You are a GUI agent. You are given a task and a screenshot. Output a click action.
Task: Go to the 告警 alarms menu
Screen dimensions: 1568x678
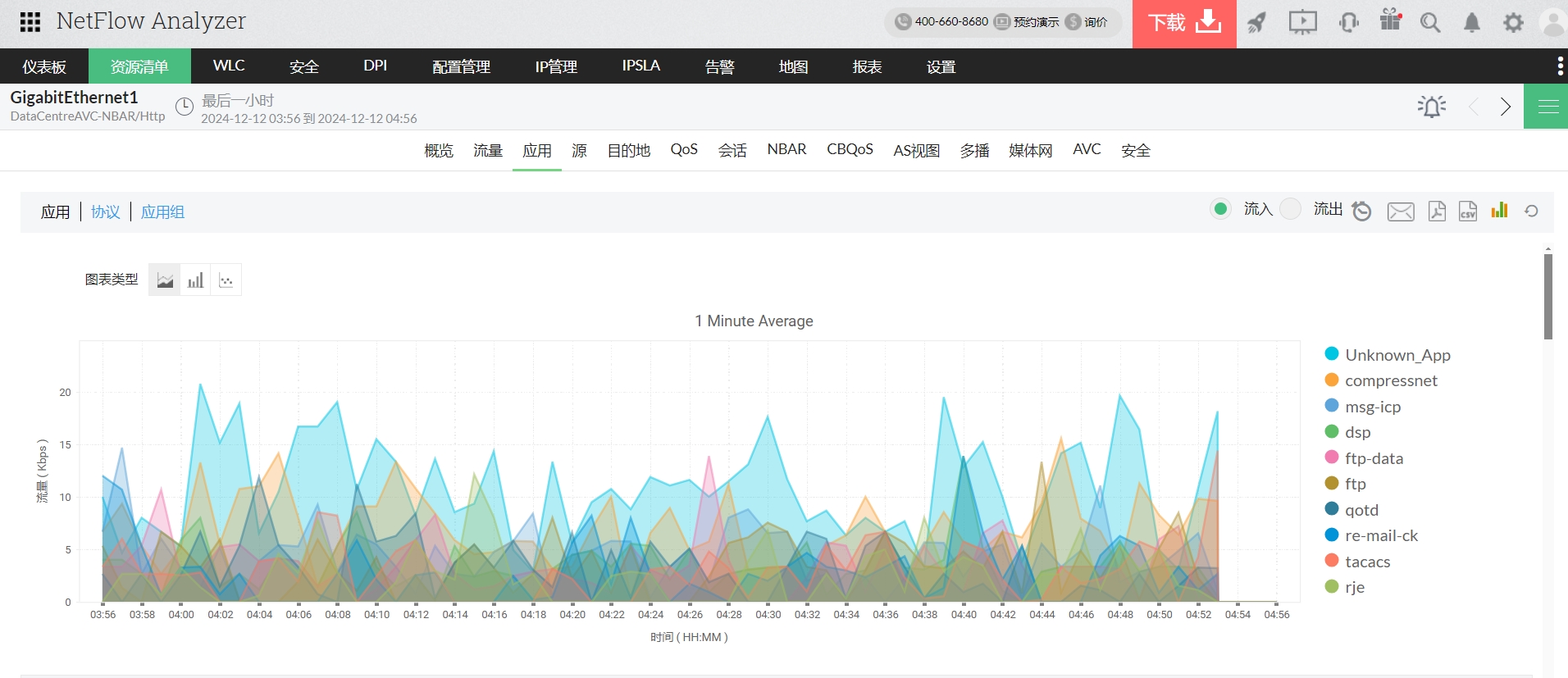coord(719,66)
